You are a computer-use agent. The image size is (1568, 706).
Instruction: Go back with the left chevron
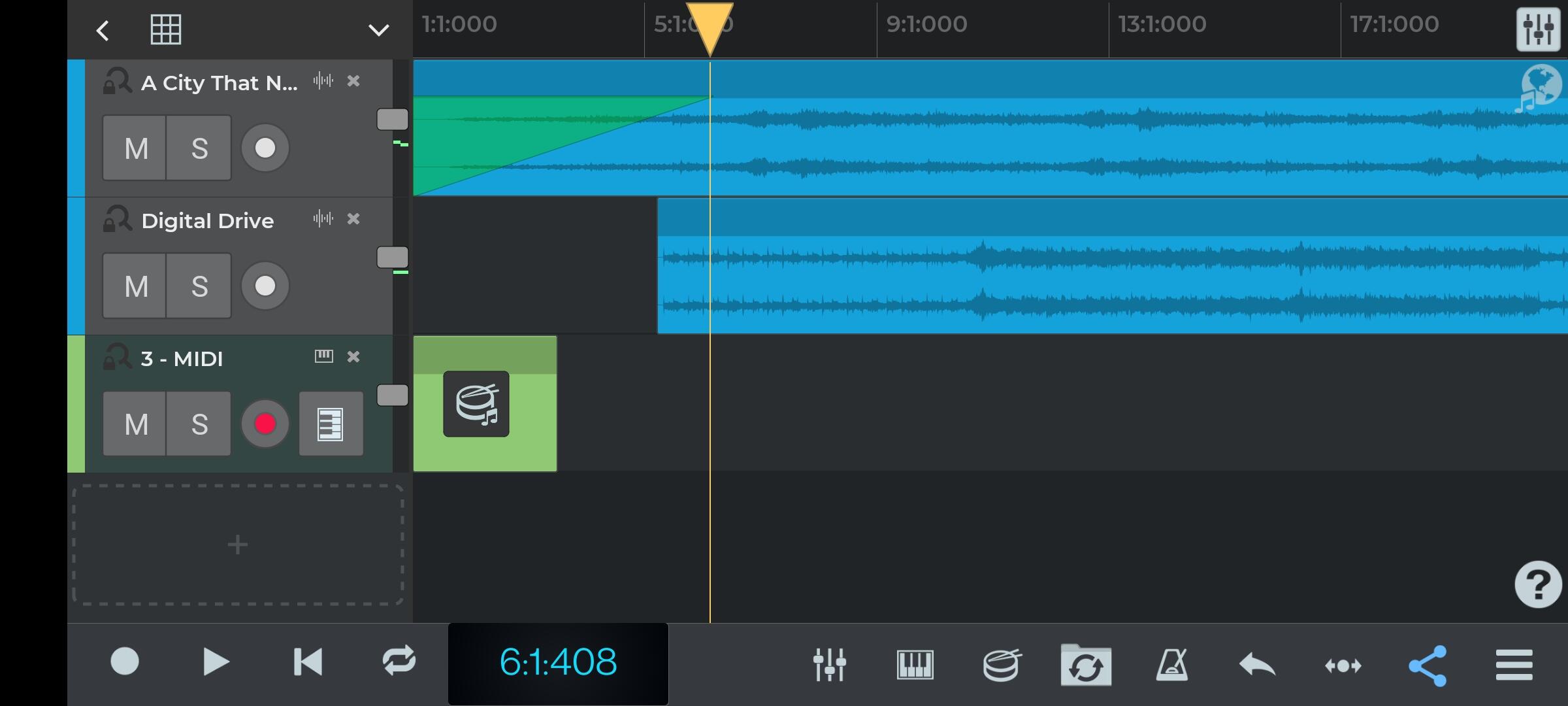click(x=103, y=30)
